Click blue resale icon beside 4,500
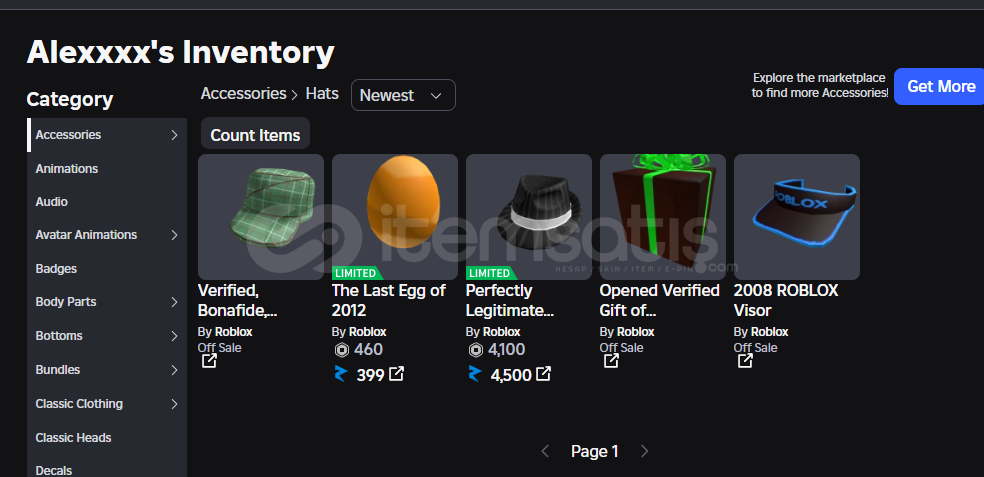 pos(475,375)
